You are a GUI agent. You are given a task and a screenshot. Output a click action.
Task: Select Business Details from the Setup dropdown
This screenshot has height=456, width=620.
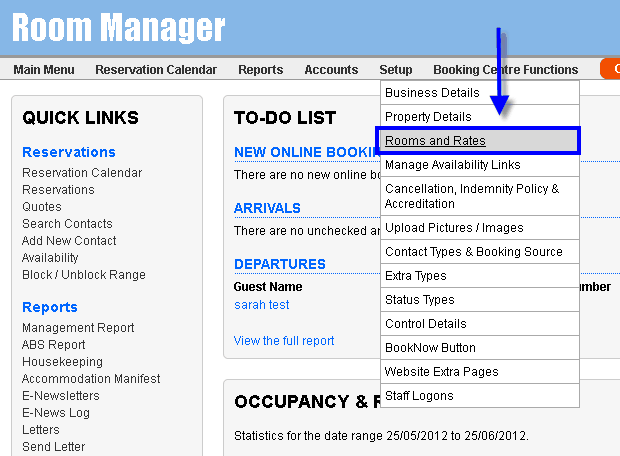point(480,93)
